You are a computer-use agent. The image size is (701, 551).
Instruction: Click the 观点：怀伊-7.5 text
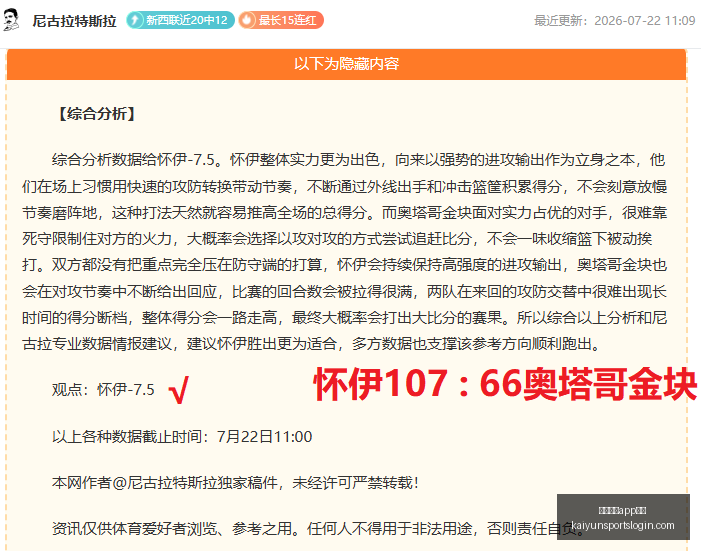[x=103, y=390]
